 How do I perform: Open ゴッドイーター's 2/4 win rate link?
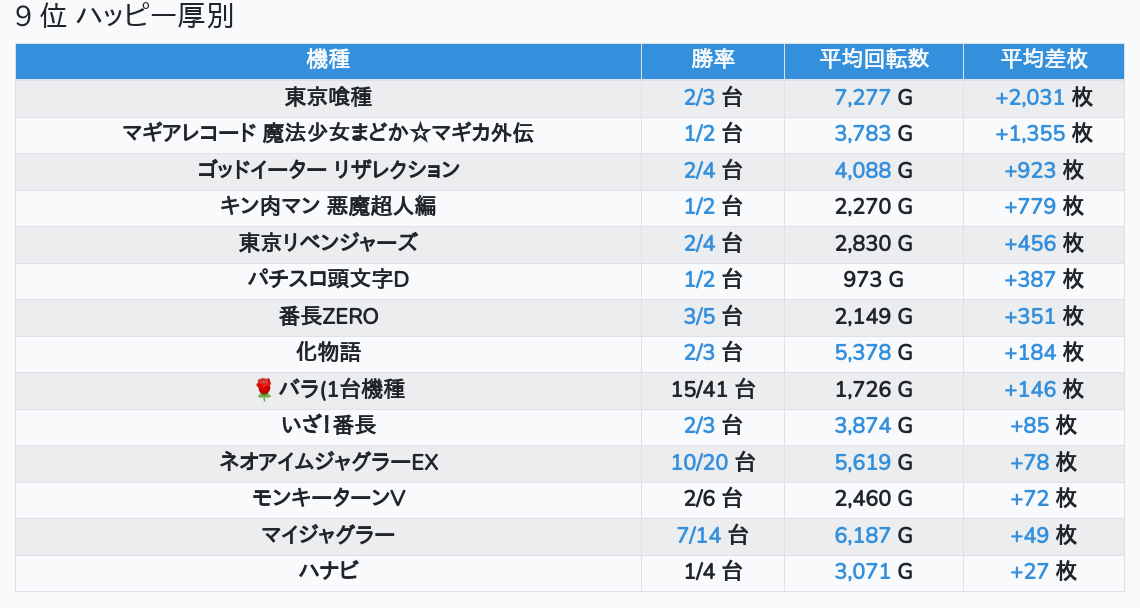tap(700, 170)
